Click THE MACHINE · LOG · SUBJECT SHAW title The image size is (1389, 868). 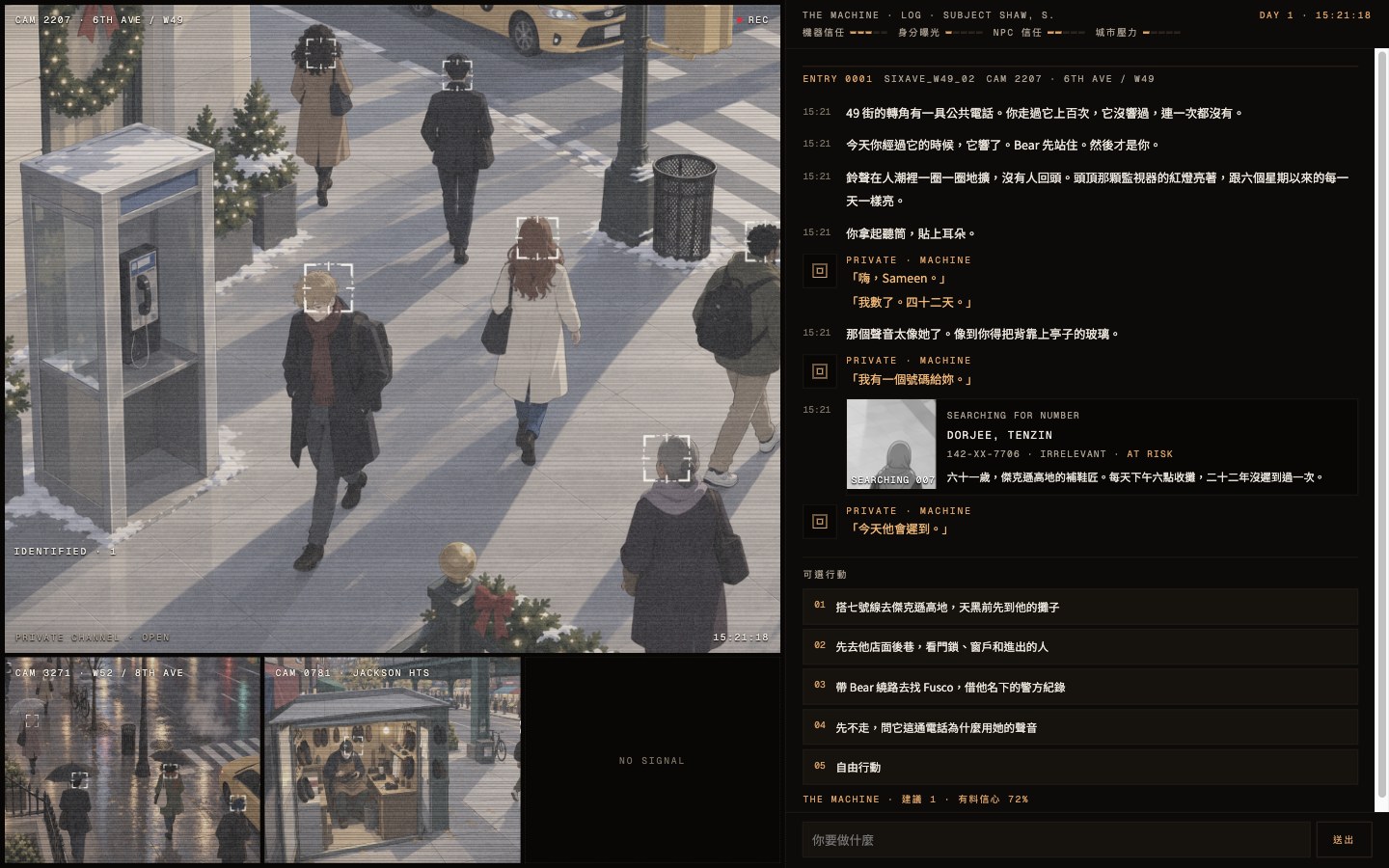click(x=928, y=15)
